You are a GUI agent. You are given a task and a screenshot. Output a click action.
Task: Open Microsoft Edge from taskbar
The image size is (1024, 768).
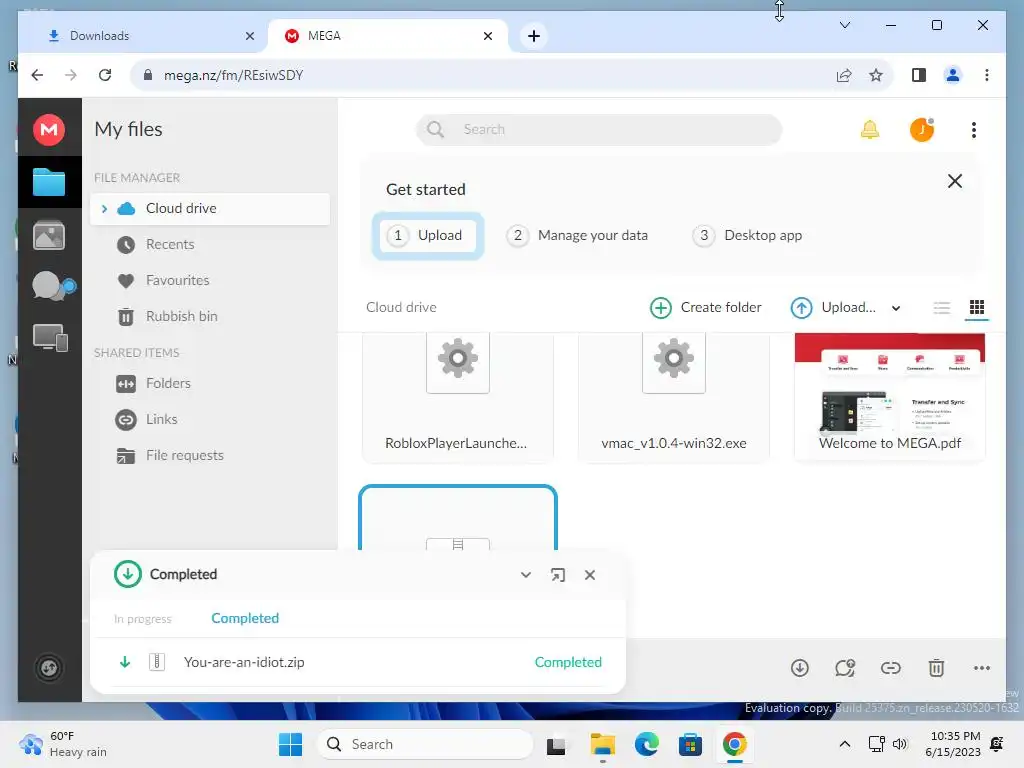point(647,744)
